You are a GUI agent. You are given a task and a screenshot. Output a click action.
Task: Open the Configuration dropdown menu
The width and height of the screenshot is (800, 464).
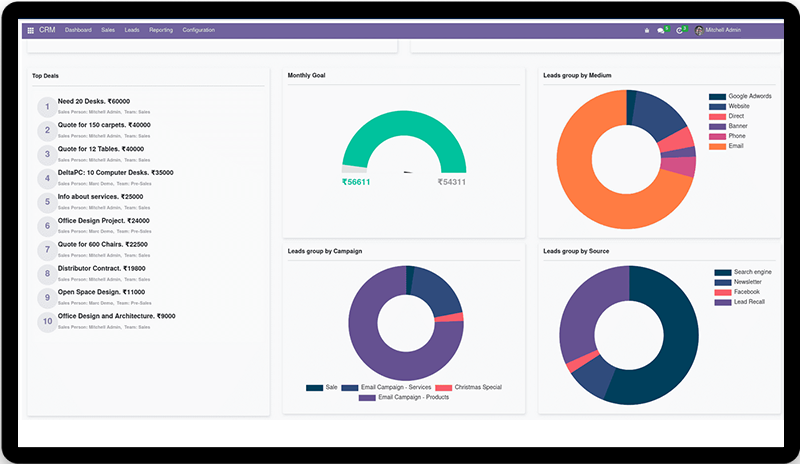coord(198,30)
